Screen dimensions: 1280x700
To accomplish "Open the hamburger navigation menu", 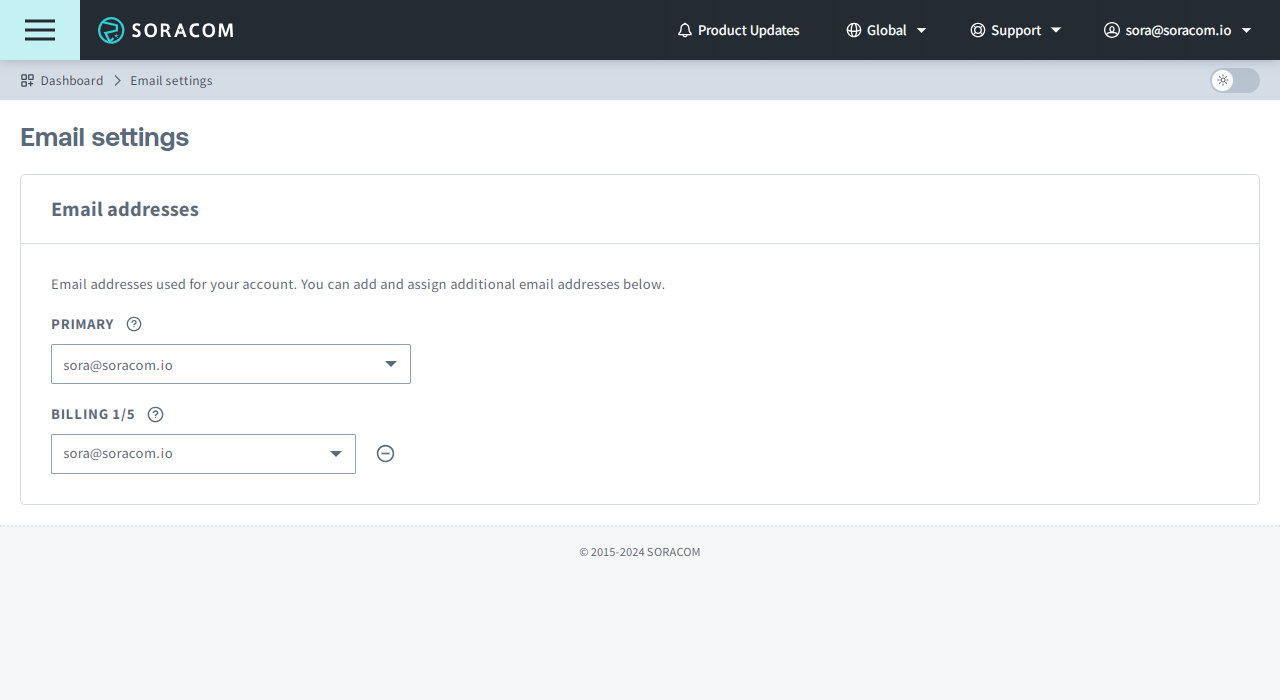I will pyautogui.click(x=40, y=30).
